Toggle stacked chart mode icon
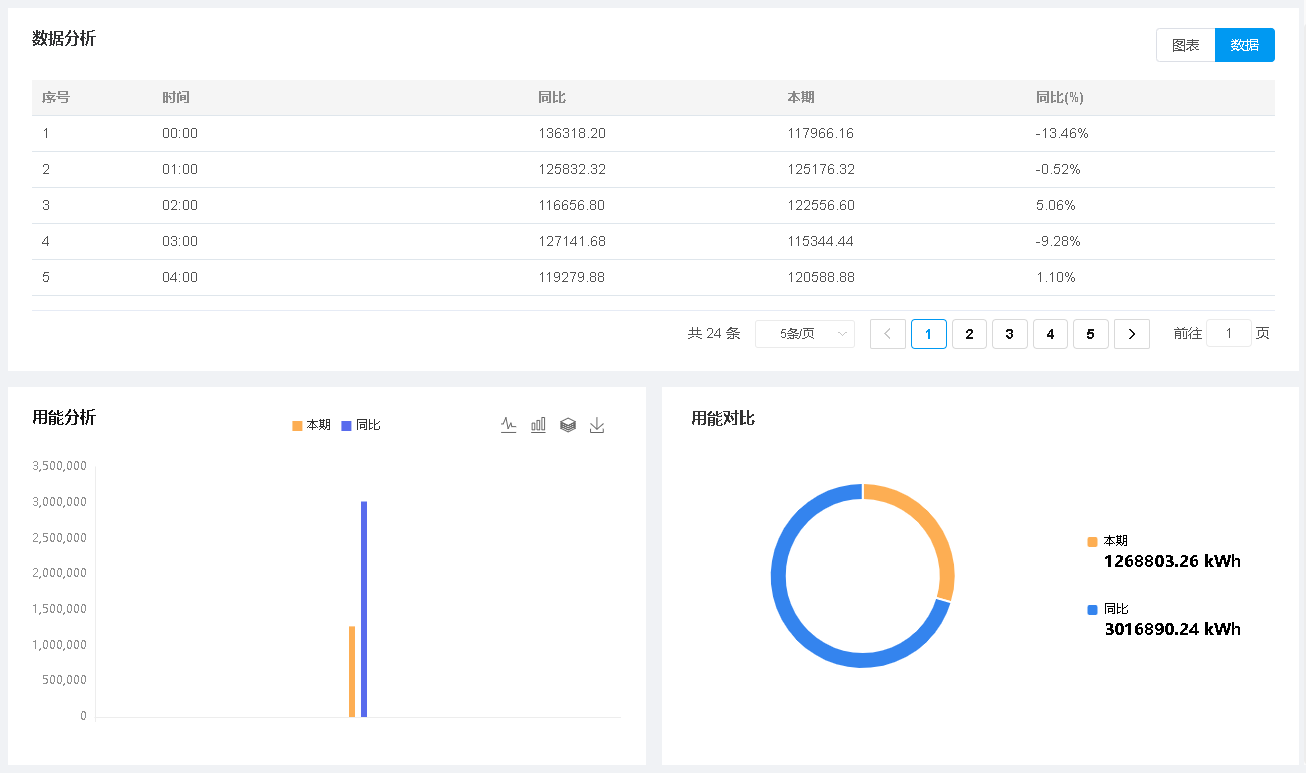 [568, 425]
